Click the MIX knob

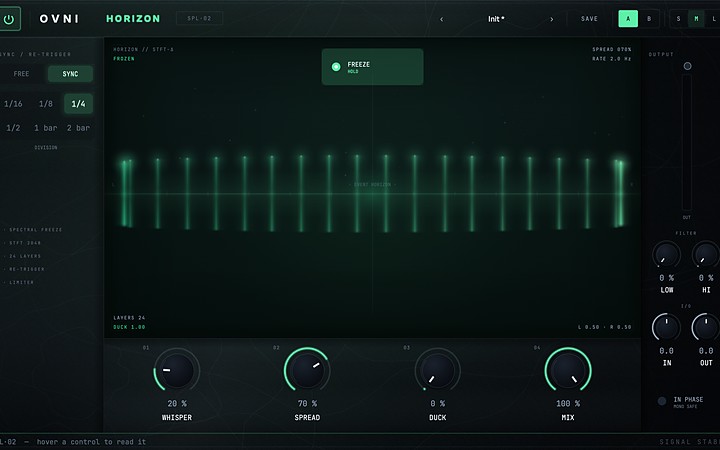pyautogui.click(x=568, y=370)
